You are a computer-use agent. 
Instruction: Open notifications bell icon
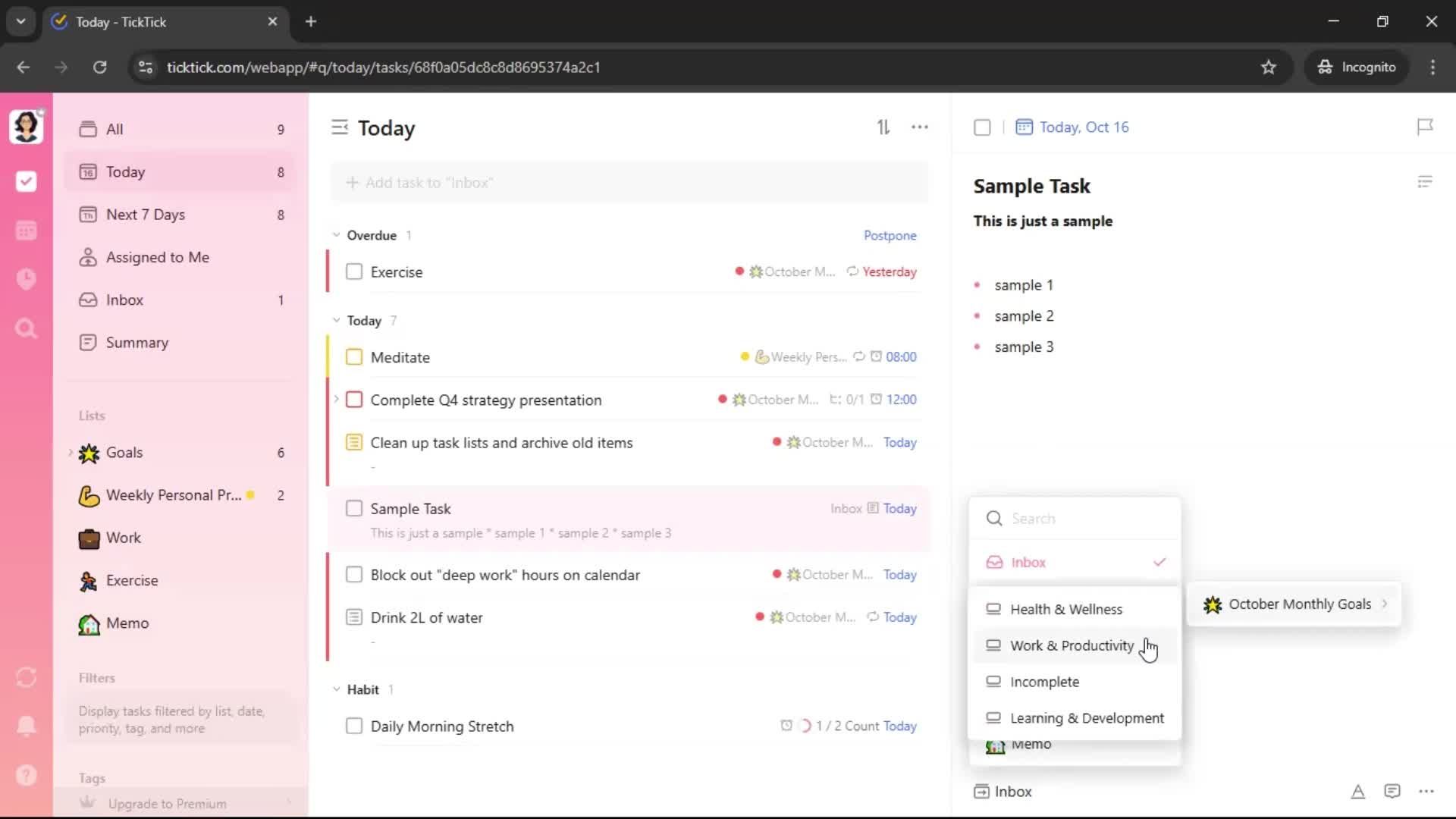click(x=26, y=726)
